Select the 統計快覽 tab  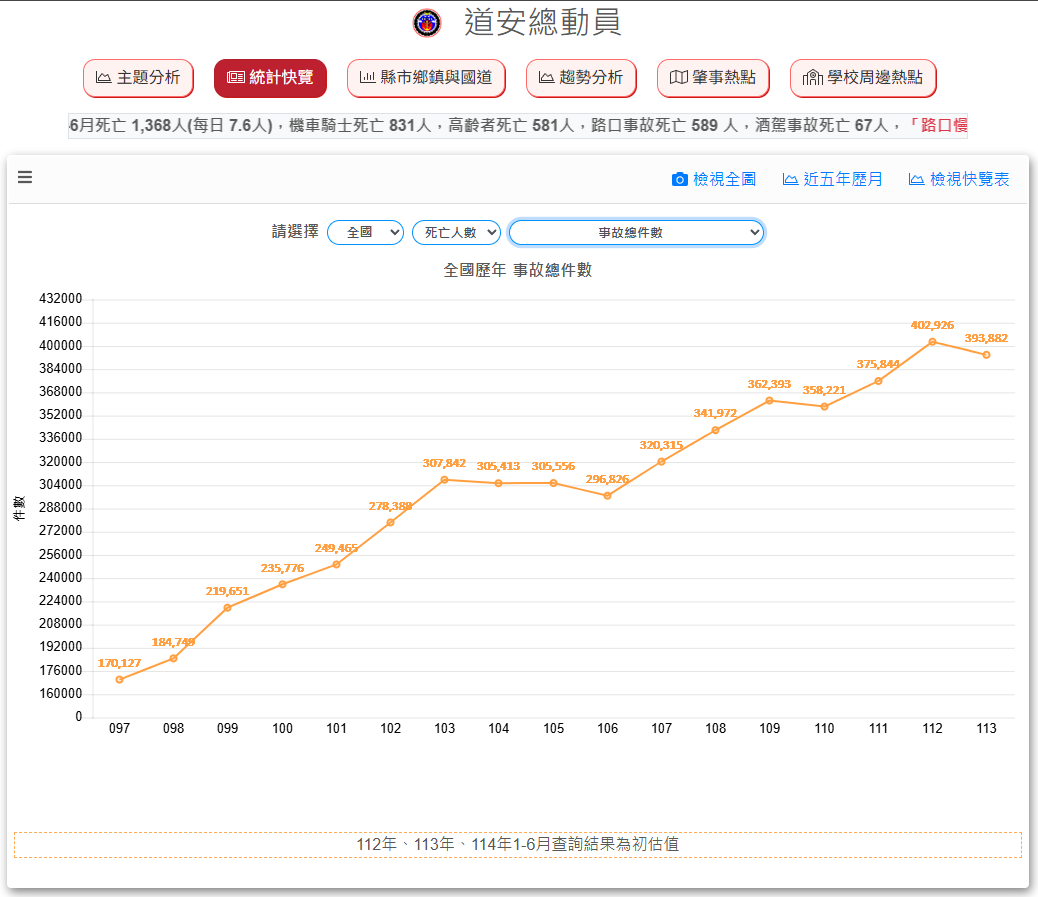[x=270, y=78]
